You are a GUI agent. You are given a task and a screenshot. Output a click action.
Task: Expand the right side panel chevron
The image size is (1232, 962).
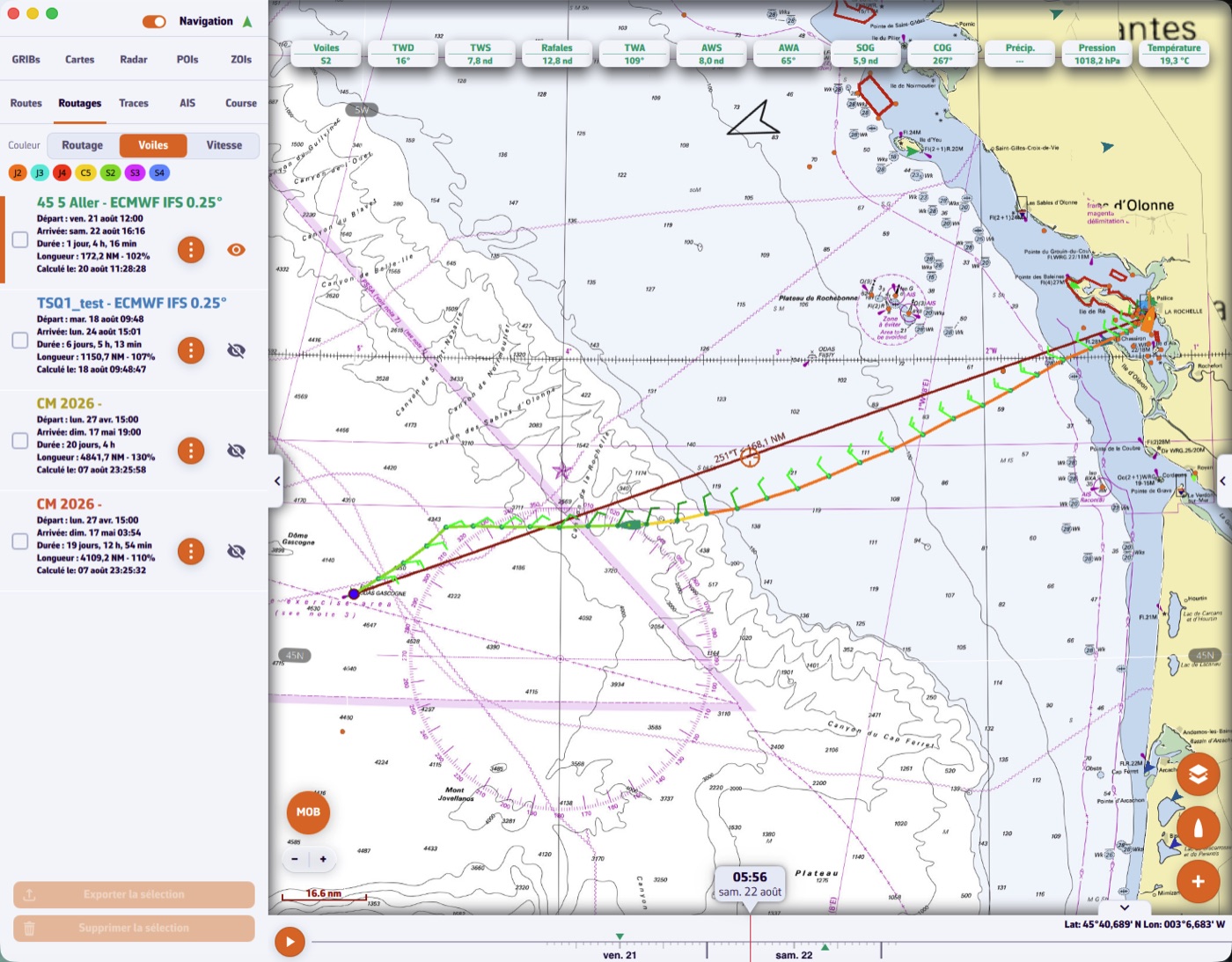click(x=1223, y=481)
